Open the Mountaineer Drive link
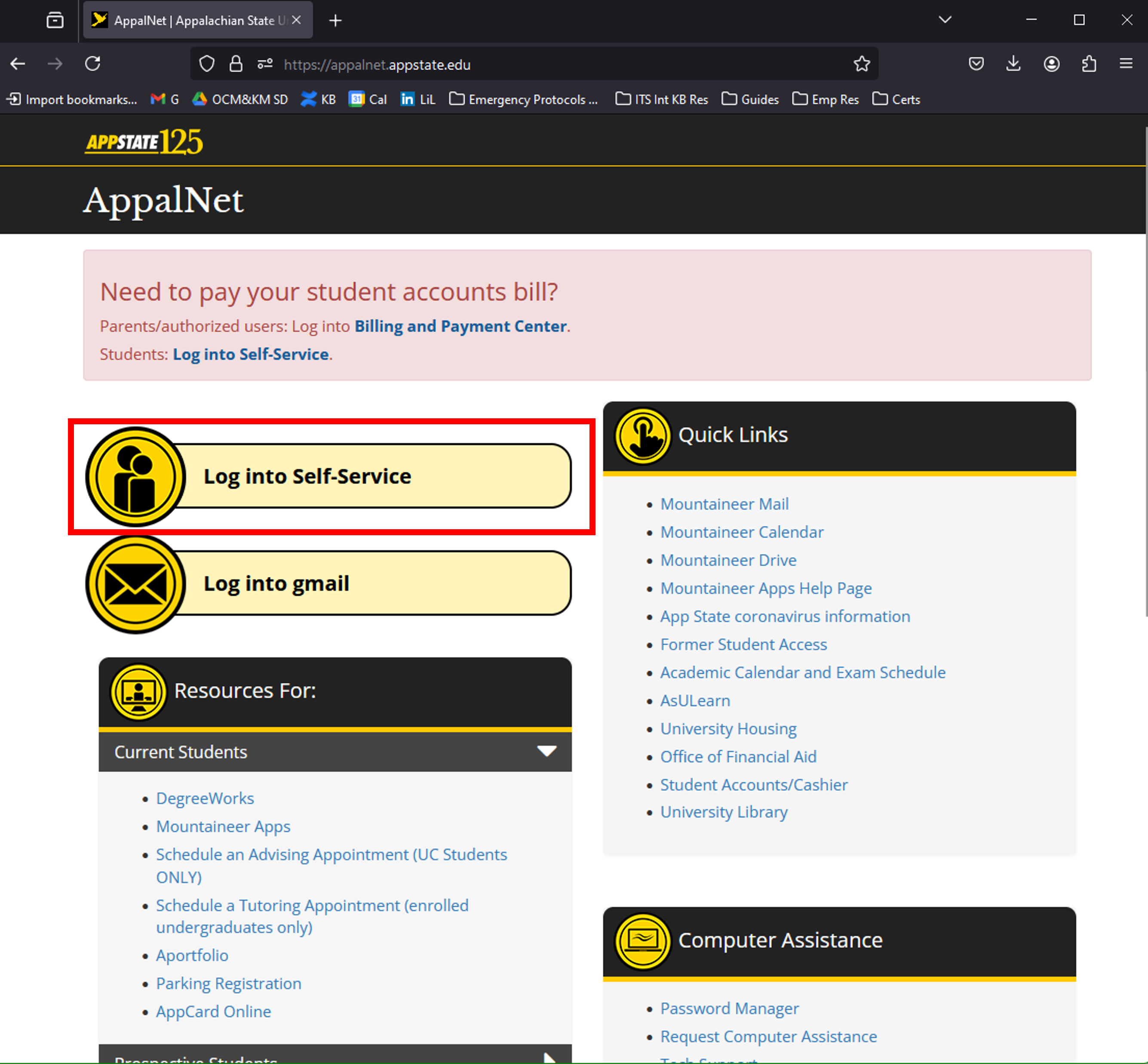 (x=728, y=560)
